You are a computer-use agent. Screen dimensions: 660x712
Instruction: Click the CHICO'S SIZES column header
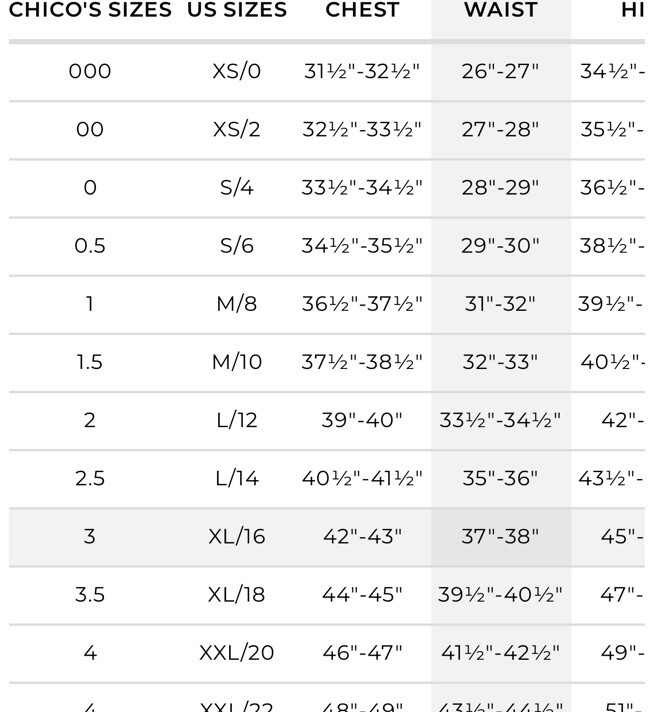(x=90, y=11)
